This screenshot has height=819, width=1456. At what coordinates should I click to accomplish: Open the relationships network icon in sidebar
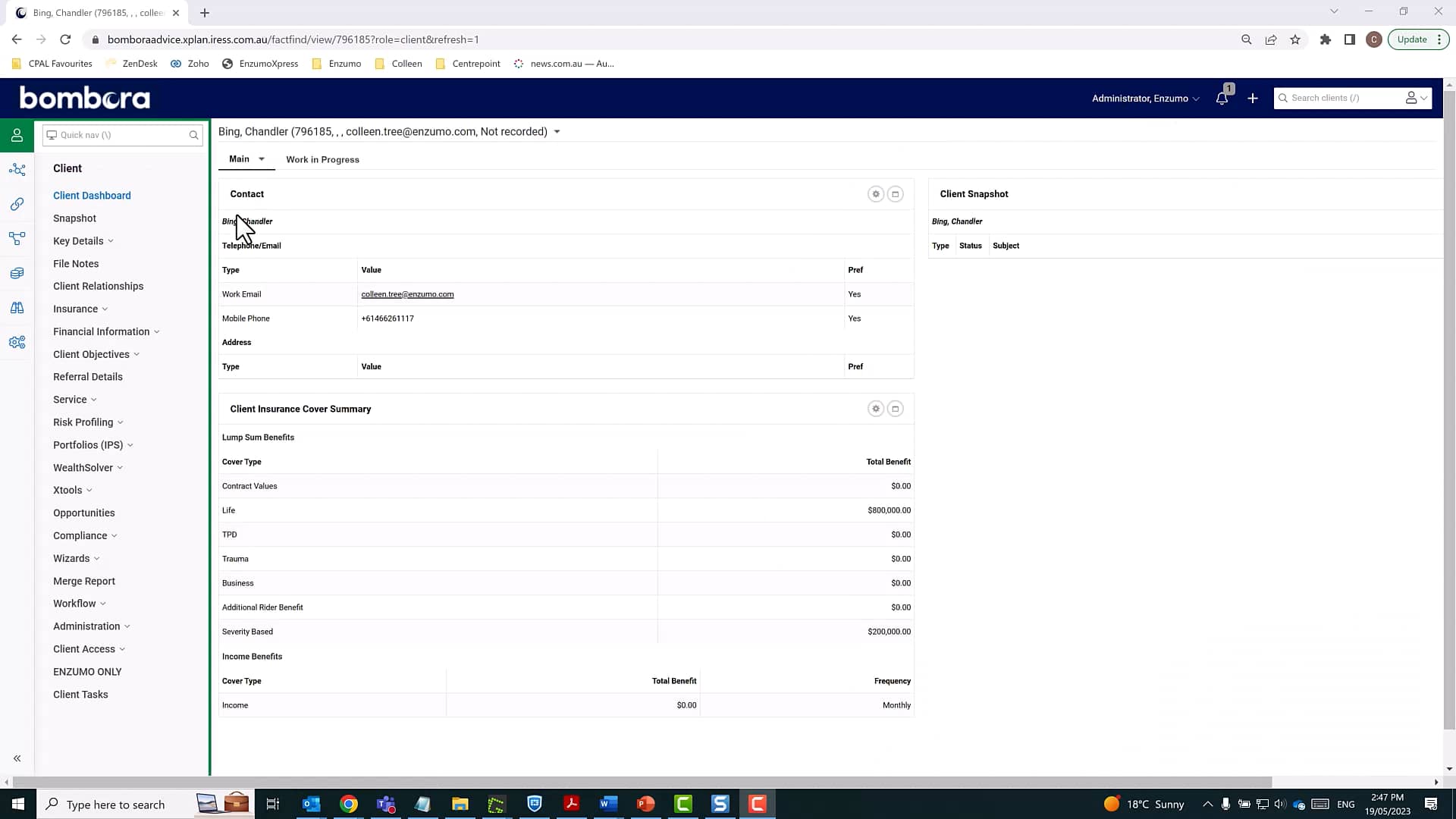click(17, 169)
